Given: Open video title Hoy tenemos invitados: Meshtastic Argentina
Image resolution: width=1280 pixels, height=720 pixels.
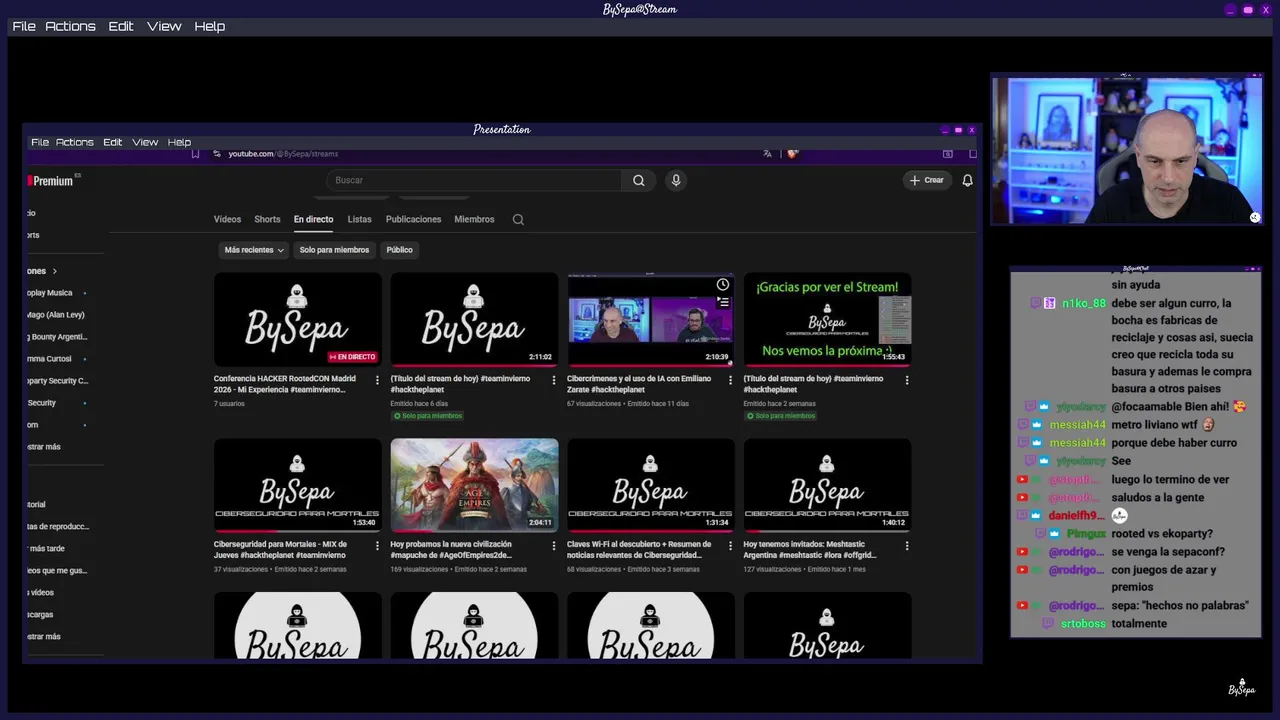Looking at the screenshot, I should [810, 550].
